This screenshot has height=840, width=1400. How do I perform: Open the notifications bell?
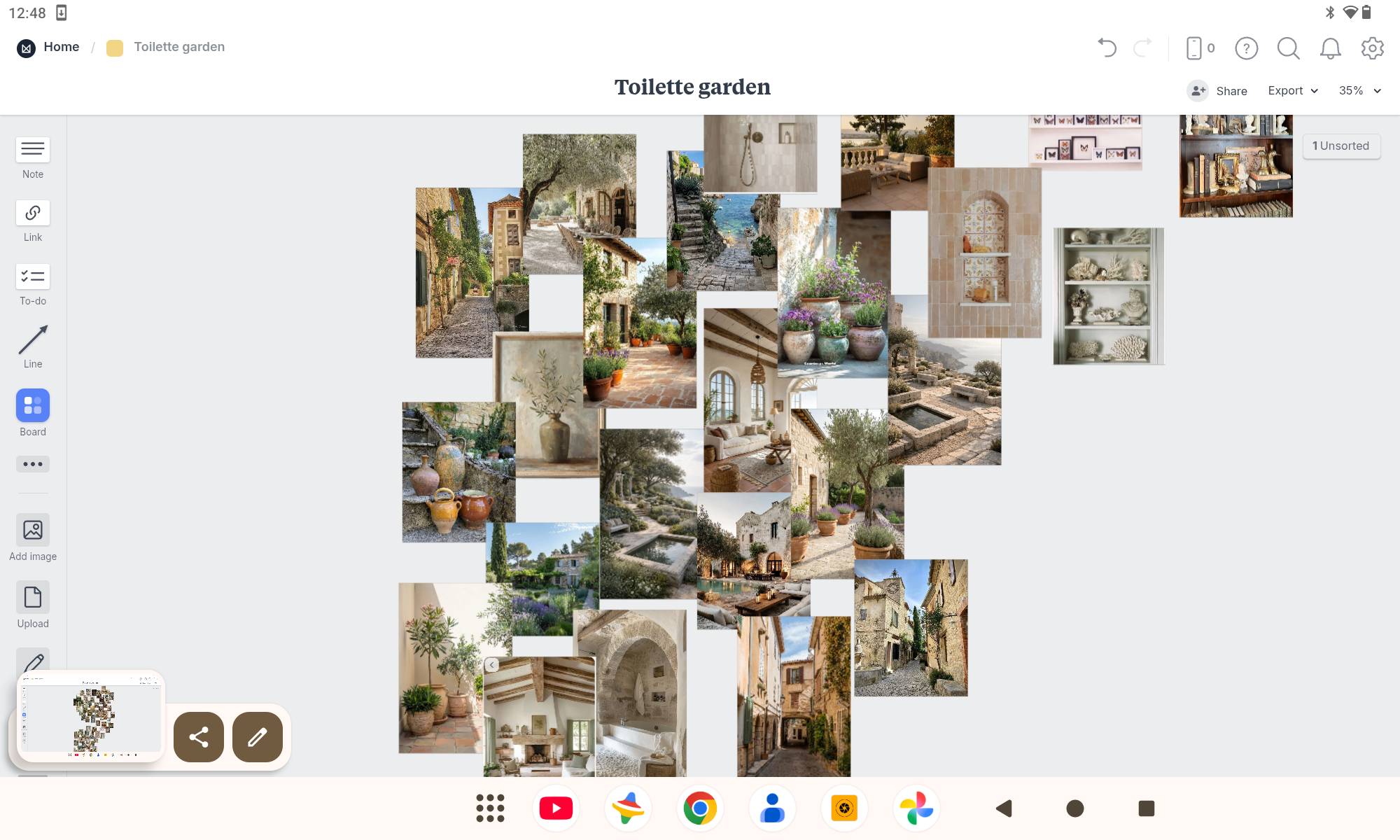click(1330, 48)
